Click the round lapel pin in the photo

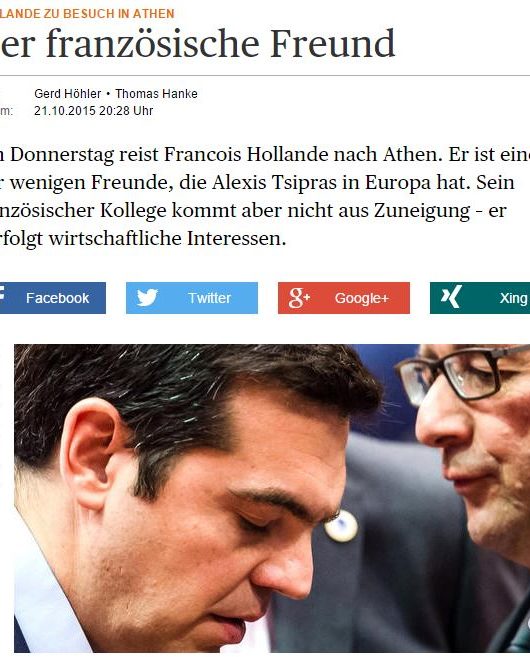[341, 525]
